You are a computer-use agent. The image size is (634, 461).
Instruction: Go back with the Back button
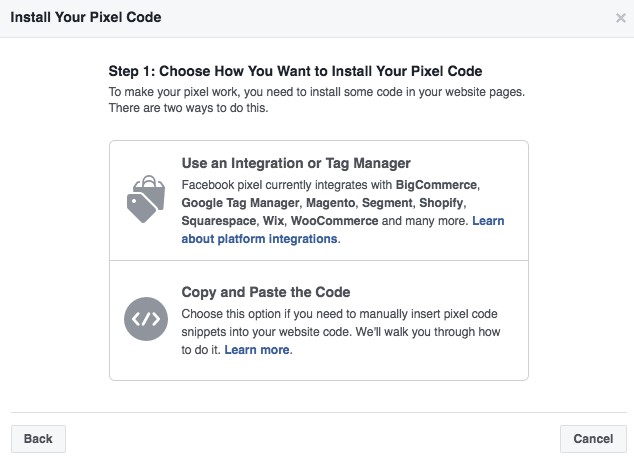38,438
